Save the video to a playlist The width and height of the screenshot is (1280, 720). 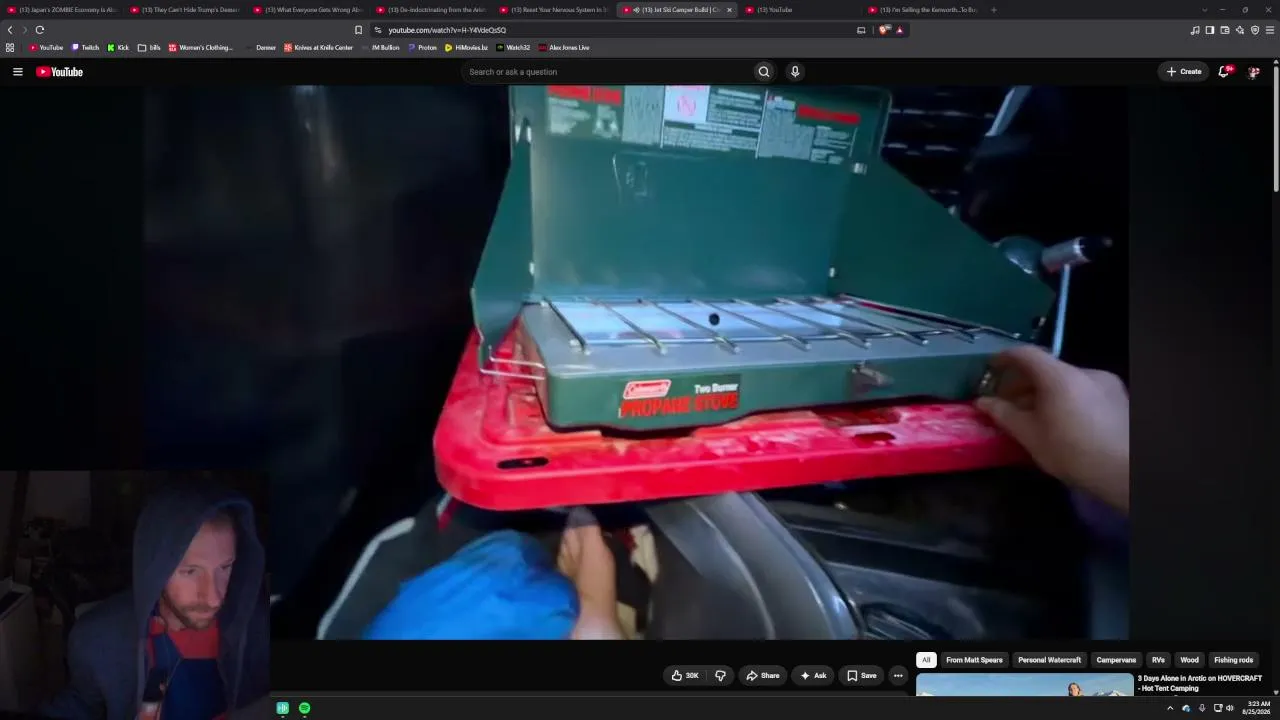861,676
